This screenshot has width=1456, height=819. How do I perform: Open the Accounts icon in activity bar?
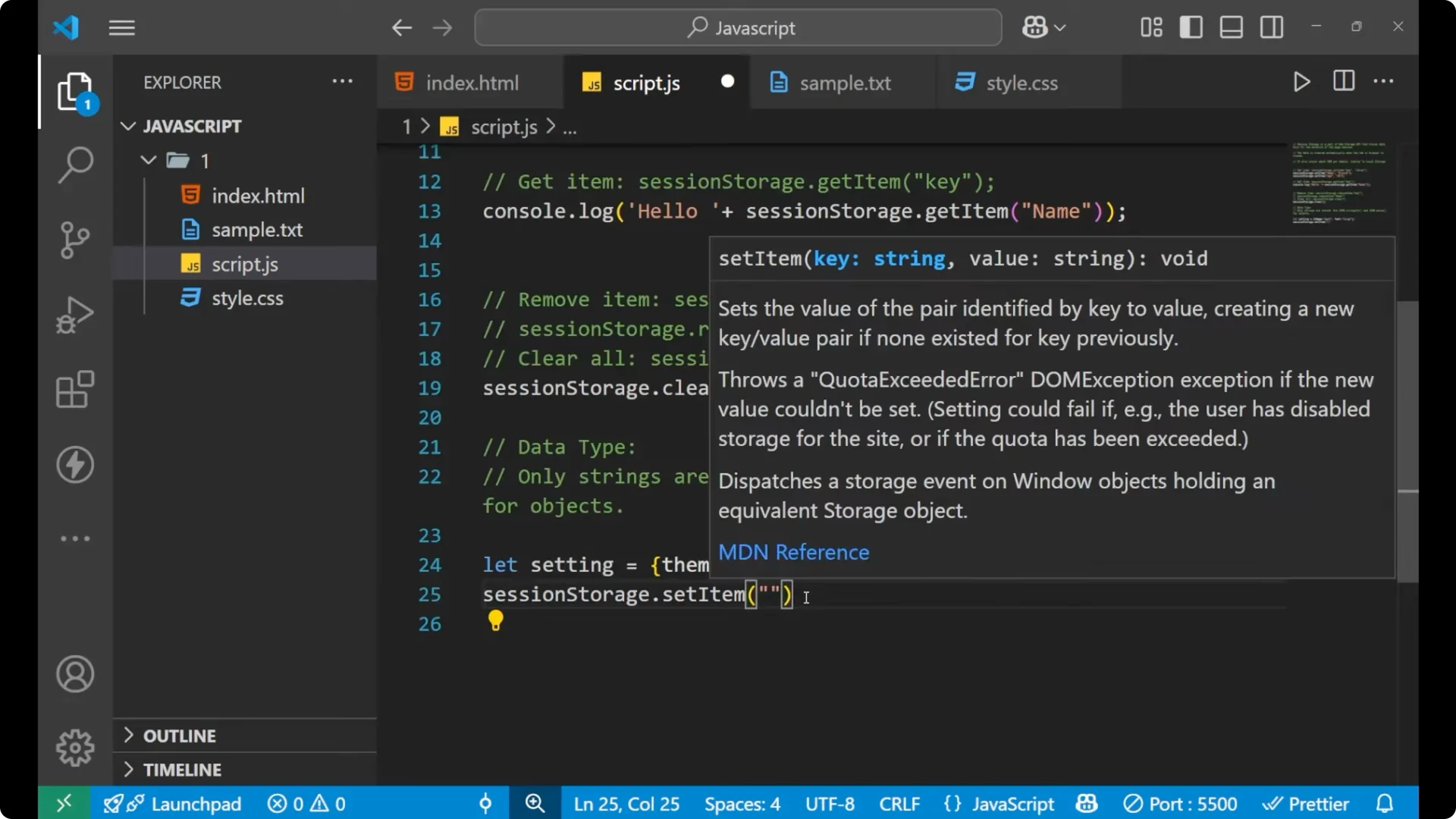[x=74, y=674]
